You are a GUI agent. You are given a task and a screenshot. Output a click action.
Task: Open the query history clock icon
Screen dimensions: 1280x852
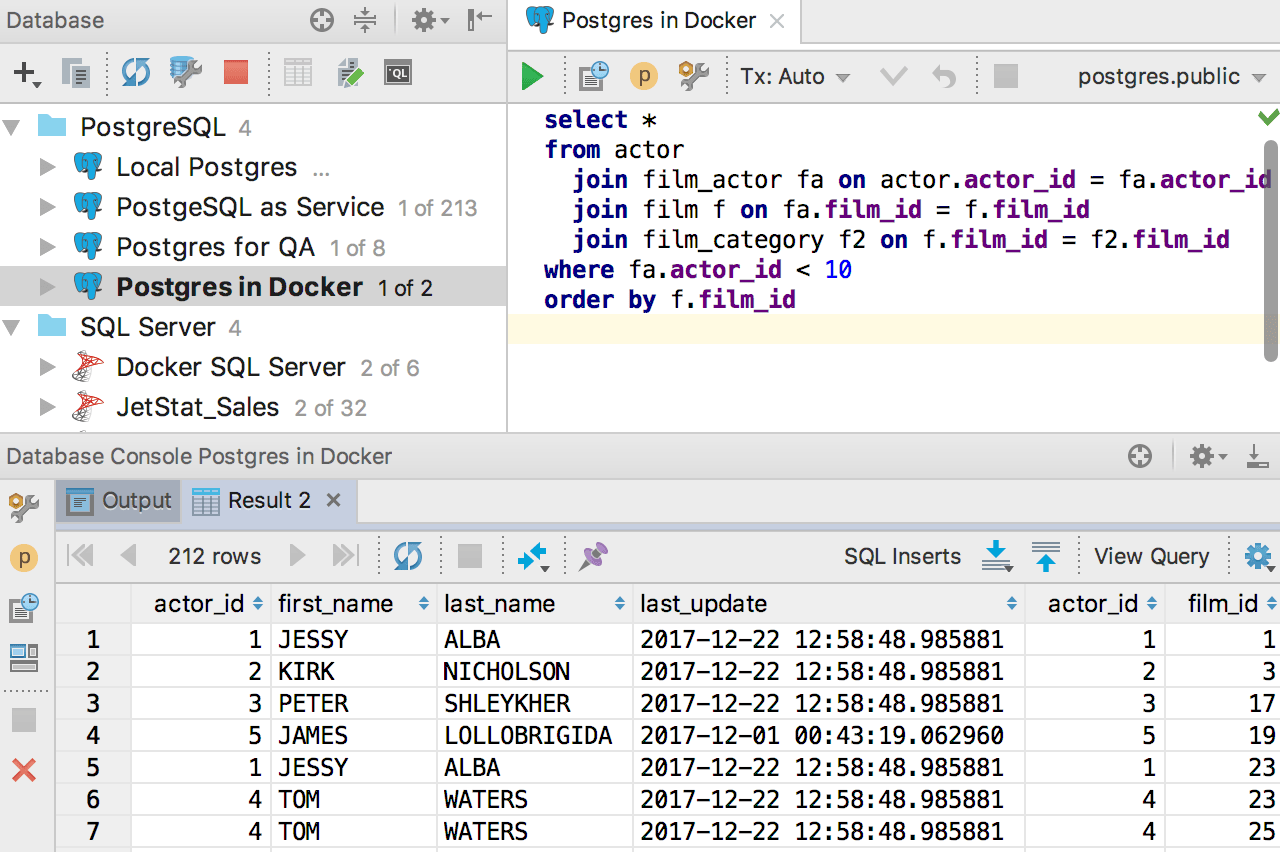point(594,76)
